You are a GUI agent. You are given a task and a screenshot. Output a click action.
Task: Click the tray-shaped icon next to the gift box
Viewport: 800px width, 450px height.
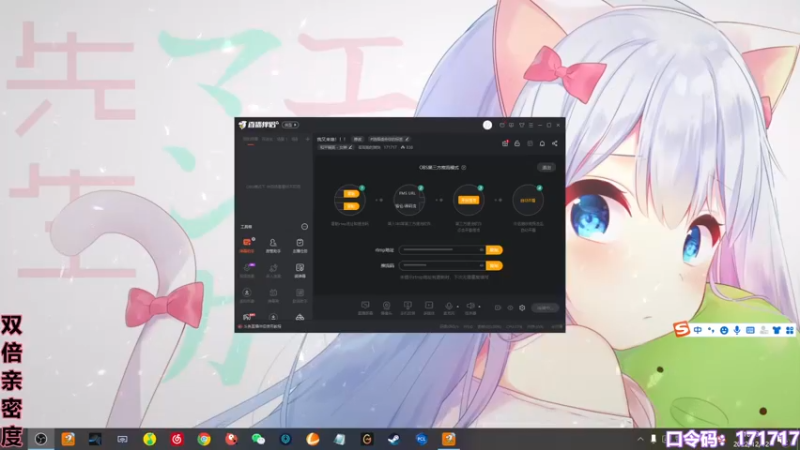[517, 143]
